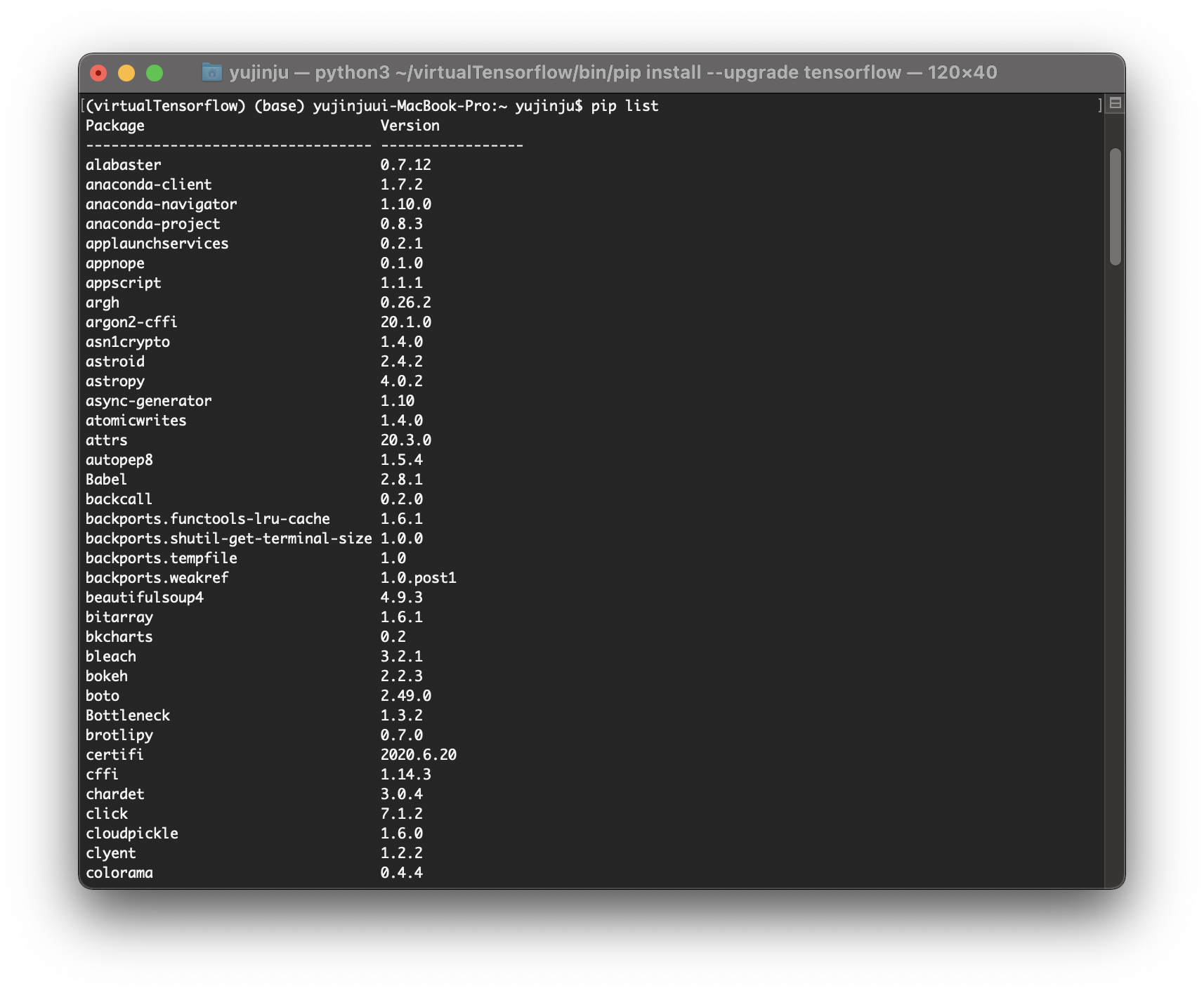The height and width of the screenshot is (993, 1204).
Task: Click the yellow minimize button
Action: tap(126, 71)
